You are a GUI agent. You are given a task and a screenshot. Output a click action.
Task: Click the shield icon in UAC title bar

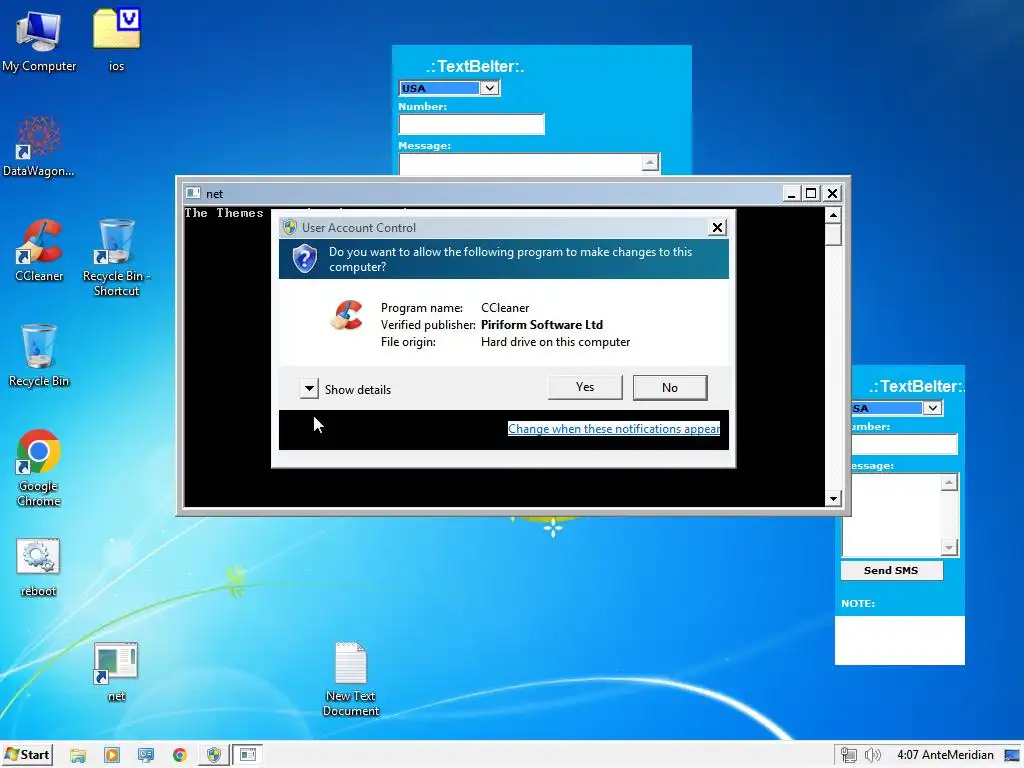click(x=290, y=227)
